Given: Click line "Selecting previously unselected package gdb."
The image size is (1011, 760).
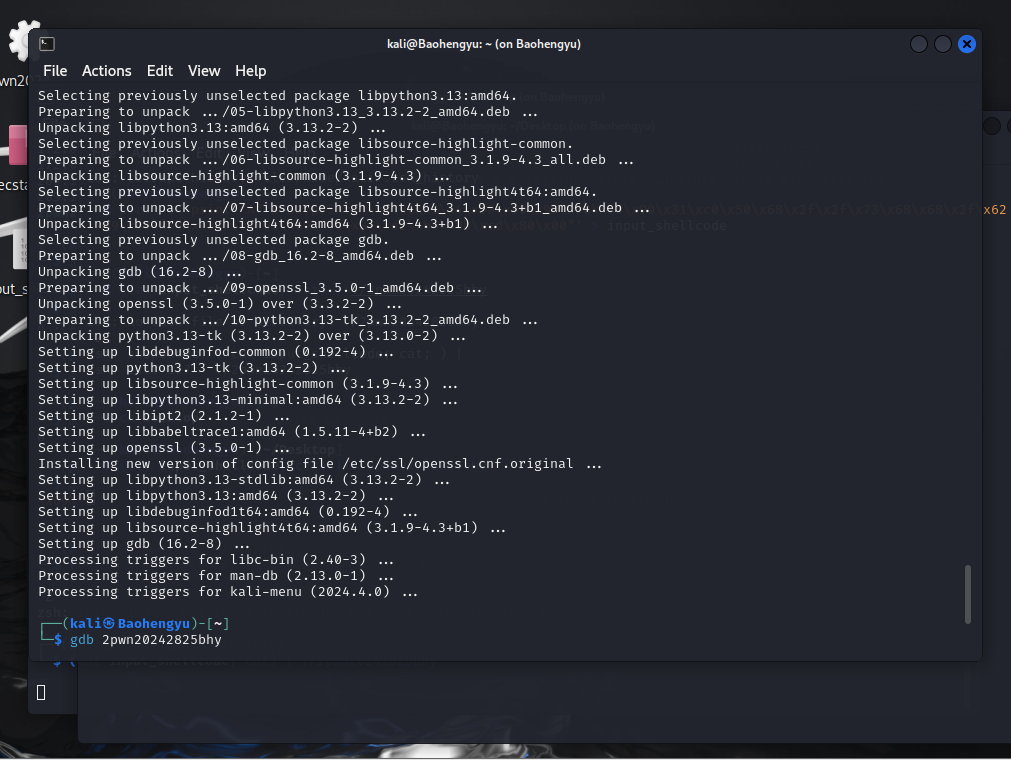Looking at the screenshot, I should (213, 239).
